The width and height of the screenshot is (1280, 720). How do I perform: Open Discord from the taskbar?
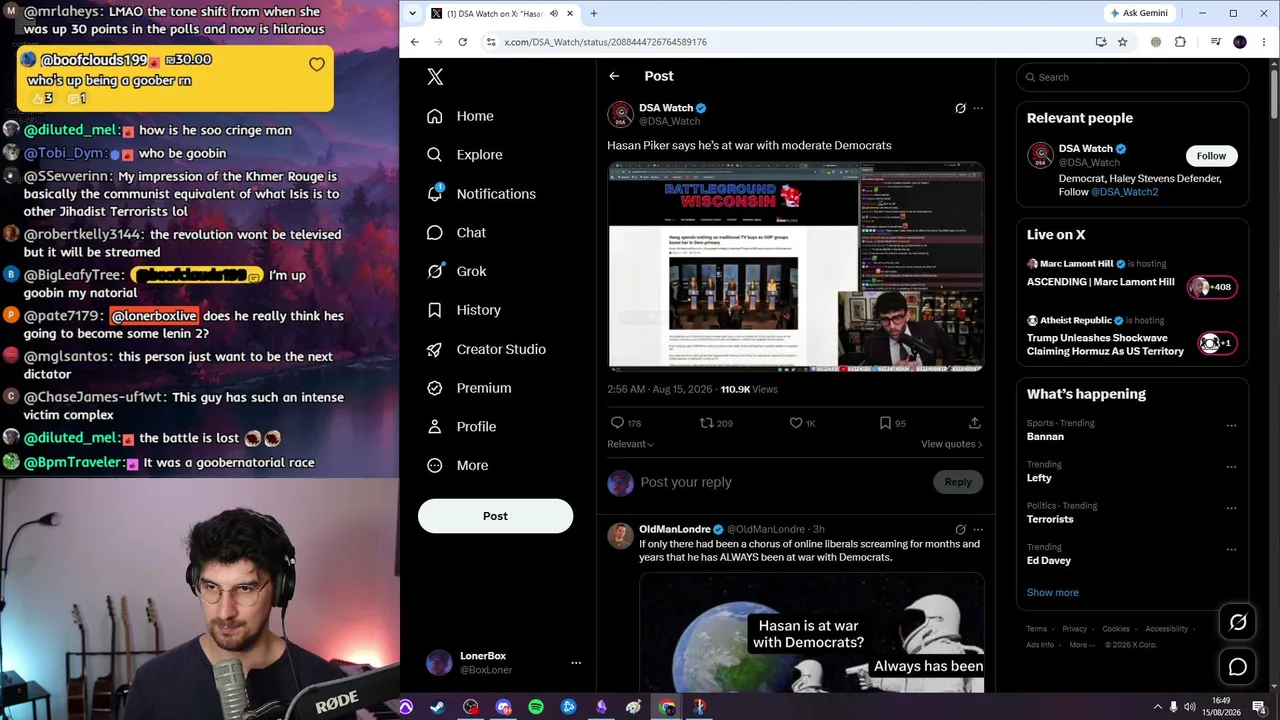[503, 707]
